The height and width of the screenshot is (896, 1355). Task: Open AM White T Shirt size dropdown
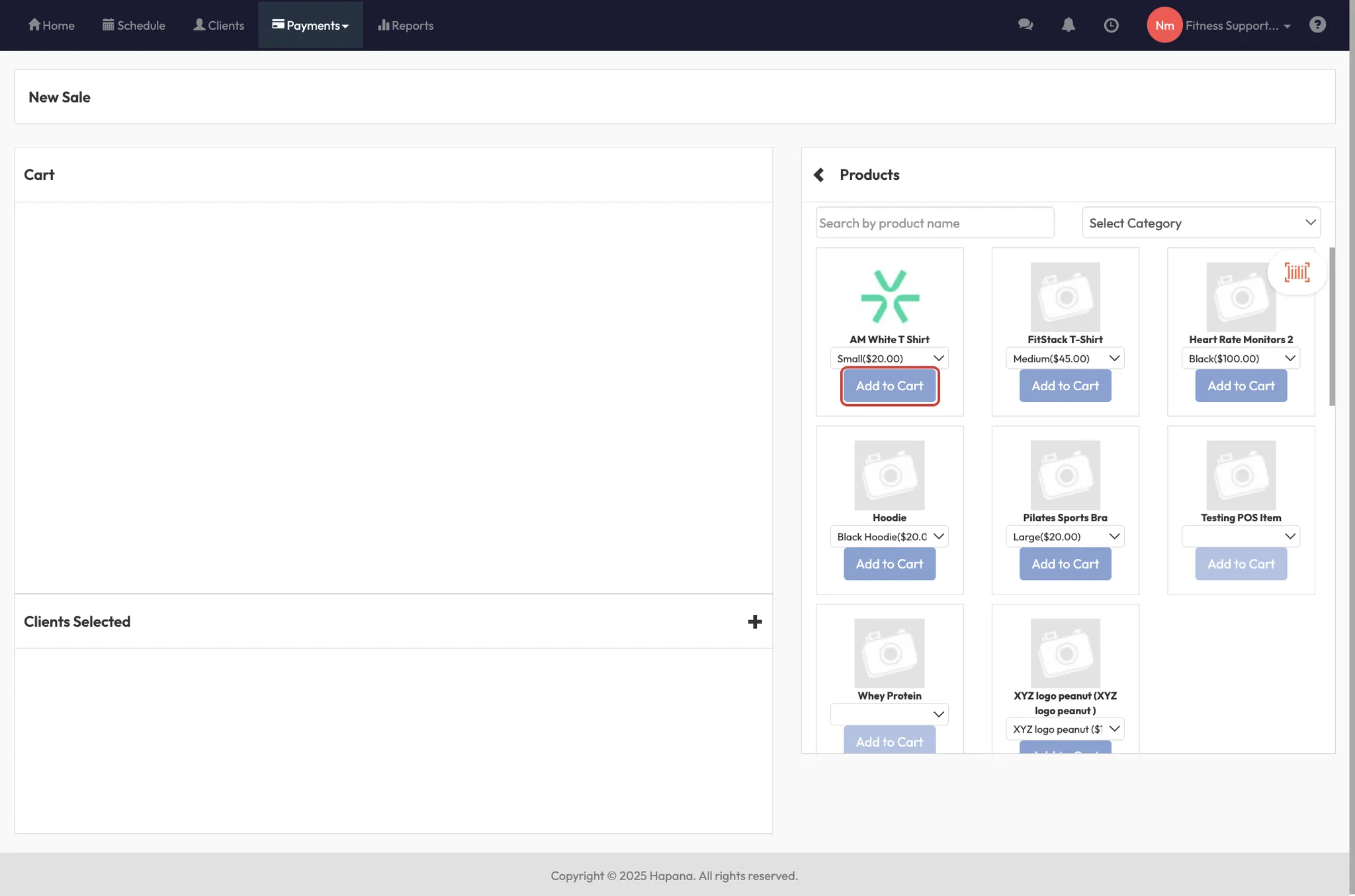[x=889, y=358]
